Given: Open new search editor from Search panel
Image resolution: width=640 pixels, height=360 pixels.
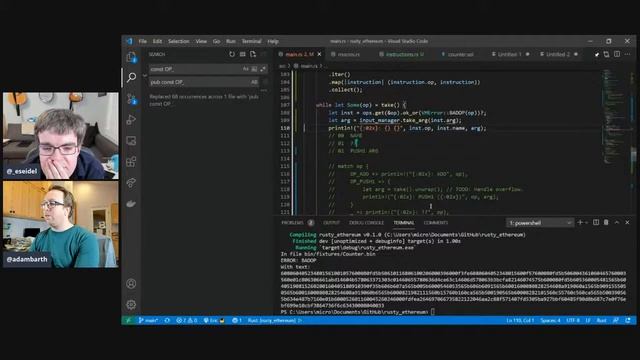Looking at the screenshot, I should [x=253, y=54].
